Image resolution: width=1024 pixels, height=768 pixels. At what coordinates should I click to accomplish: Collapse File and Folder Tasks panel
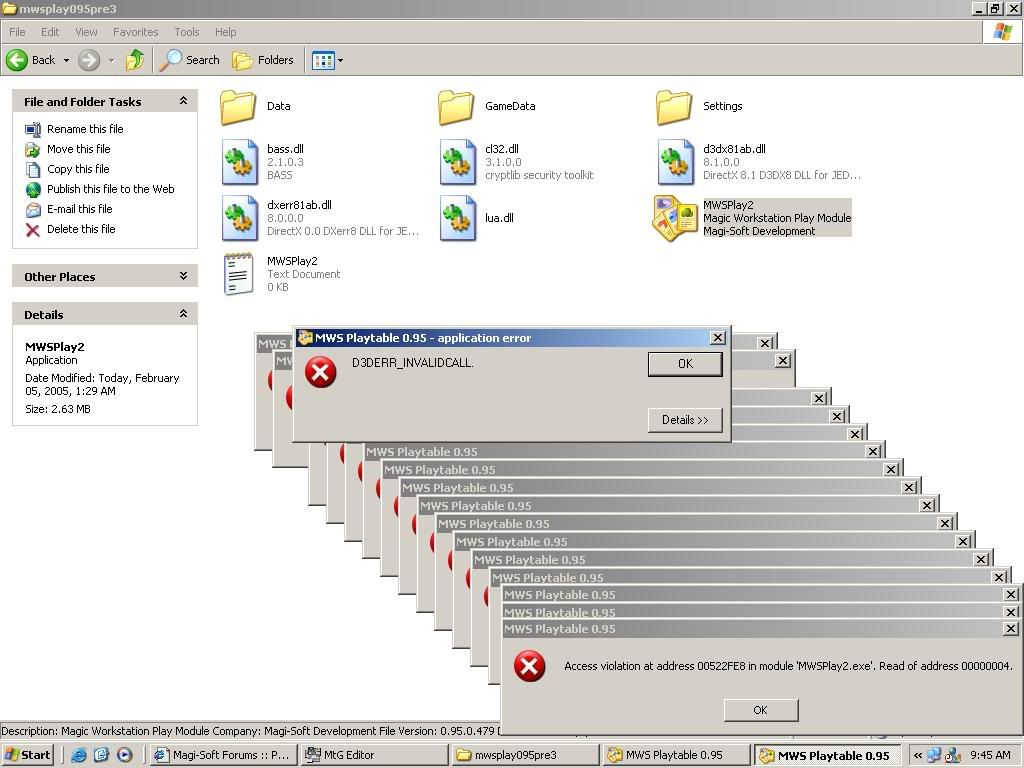(184, 101)
